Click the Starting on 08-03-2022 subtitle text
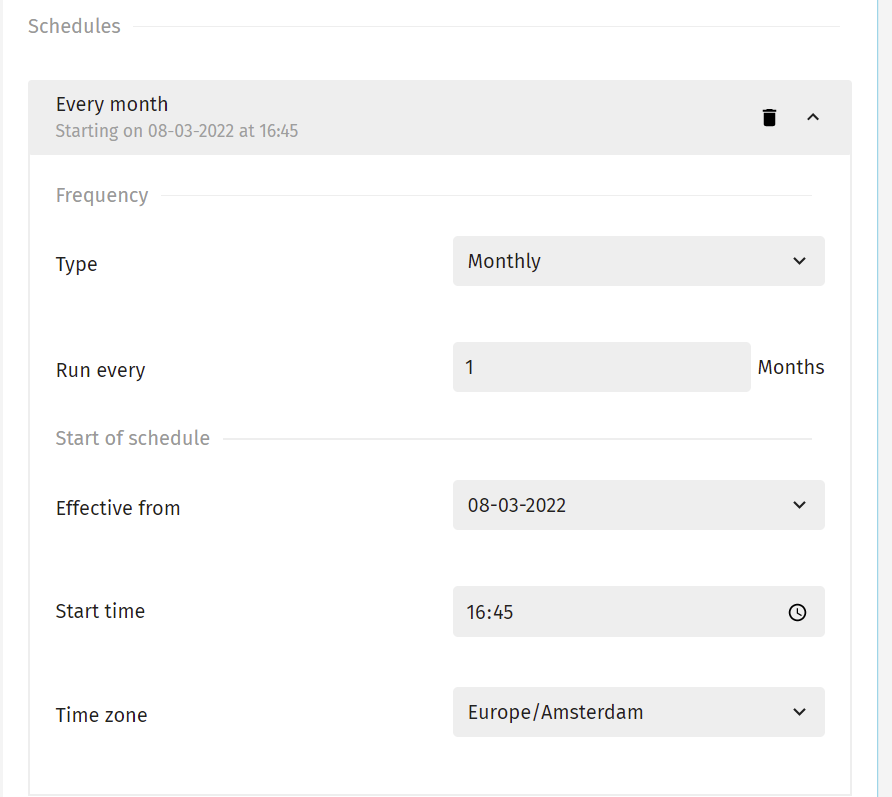 point(177,131)
